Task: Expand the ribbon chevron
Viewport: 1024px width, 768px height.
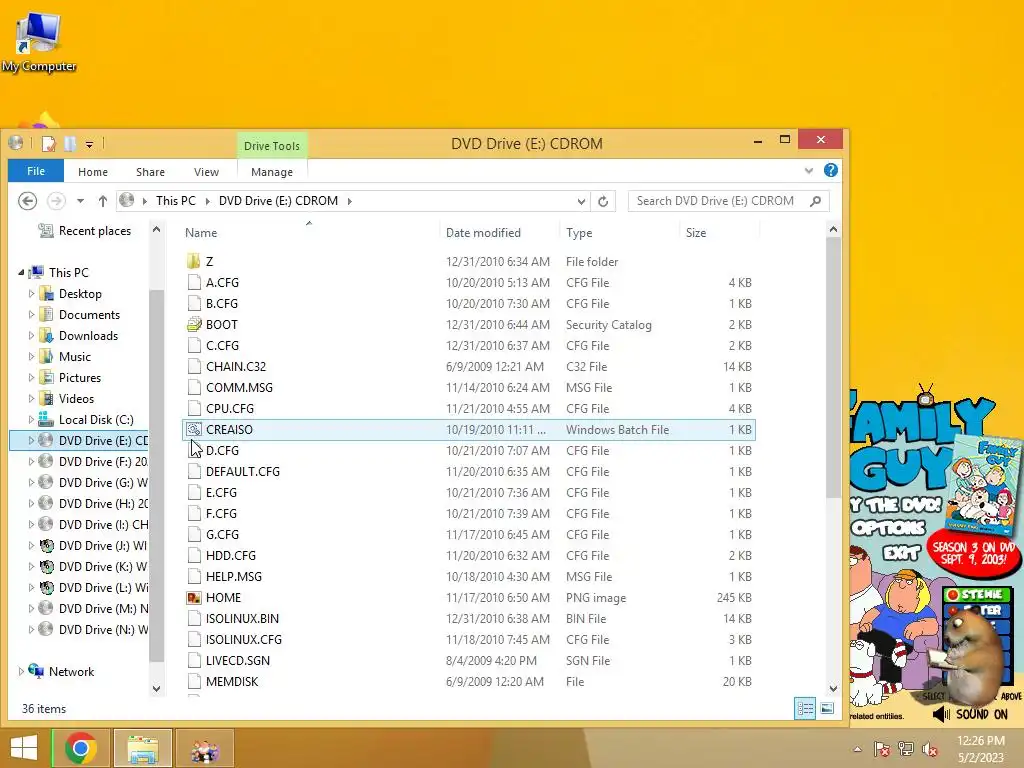Action: tap(809, 170)
